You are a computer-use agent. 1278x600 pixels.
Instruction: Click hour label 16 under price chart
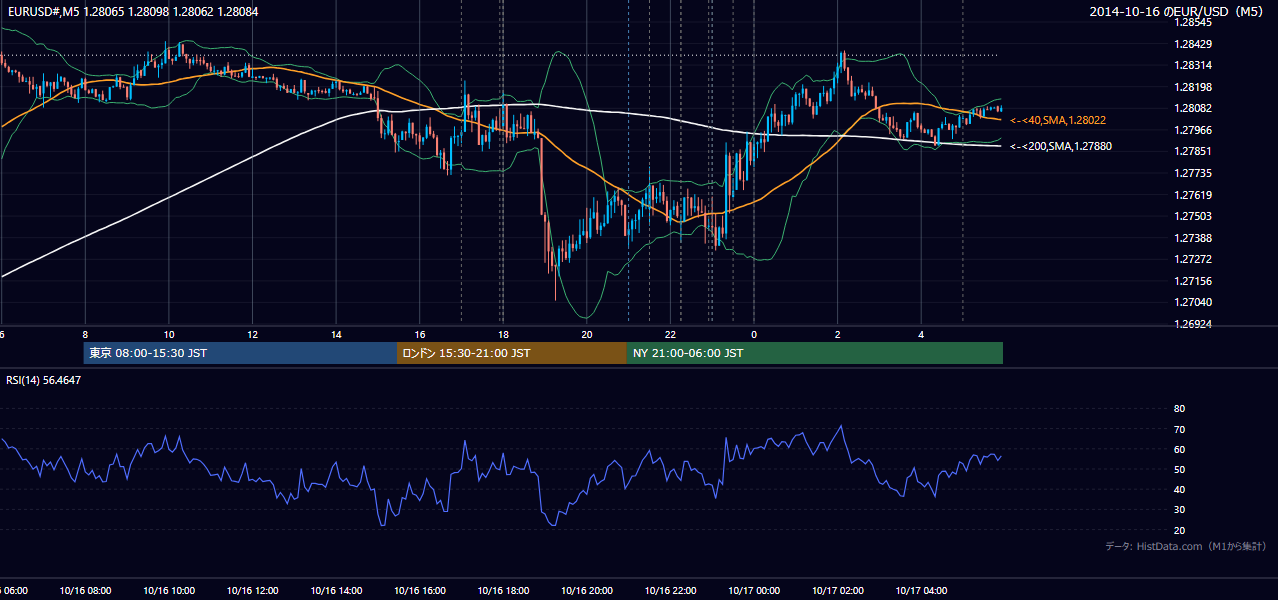click(419, 335)
